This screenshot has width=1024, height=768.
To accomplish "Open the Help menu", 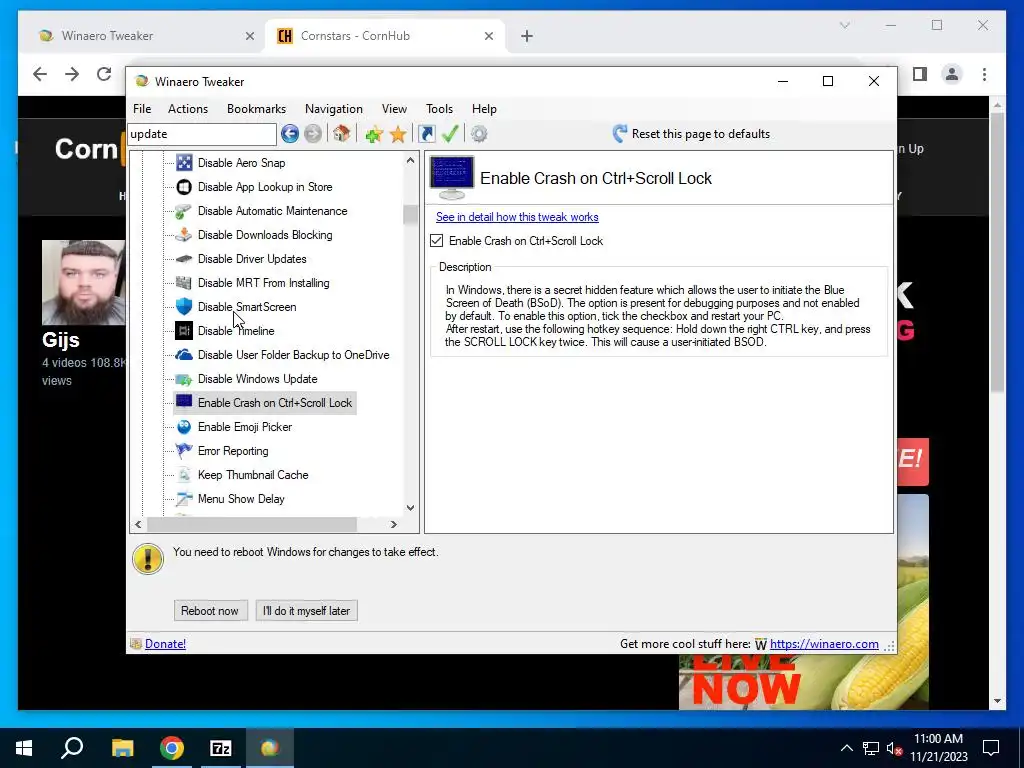I will point(485,109).
